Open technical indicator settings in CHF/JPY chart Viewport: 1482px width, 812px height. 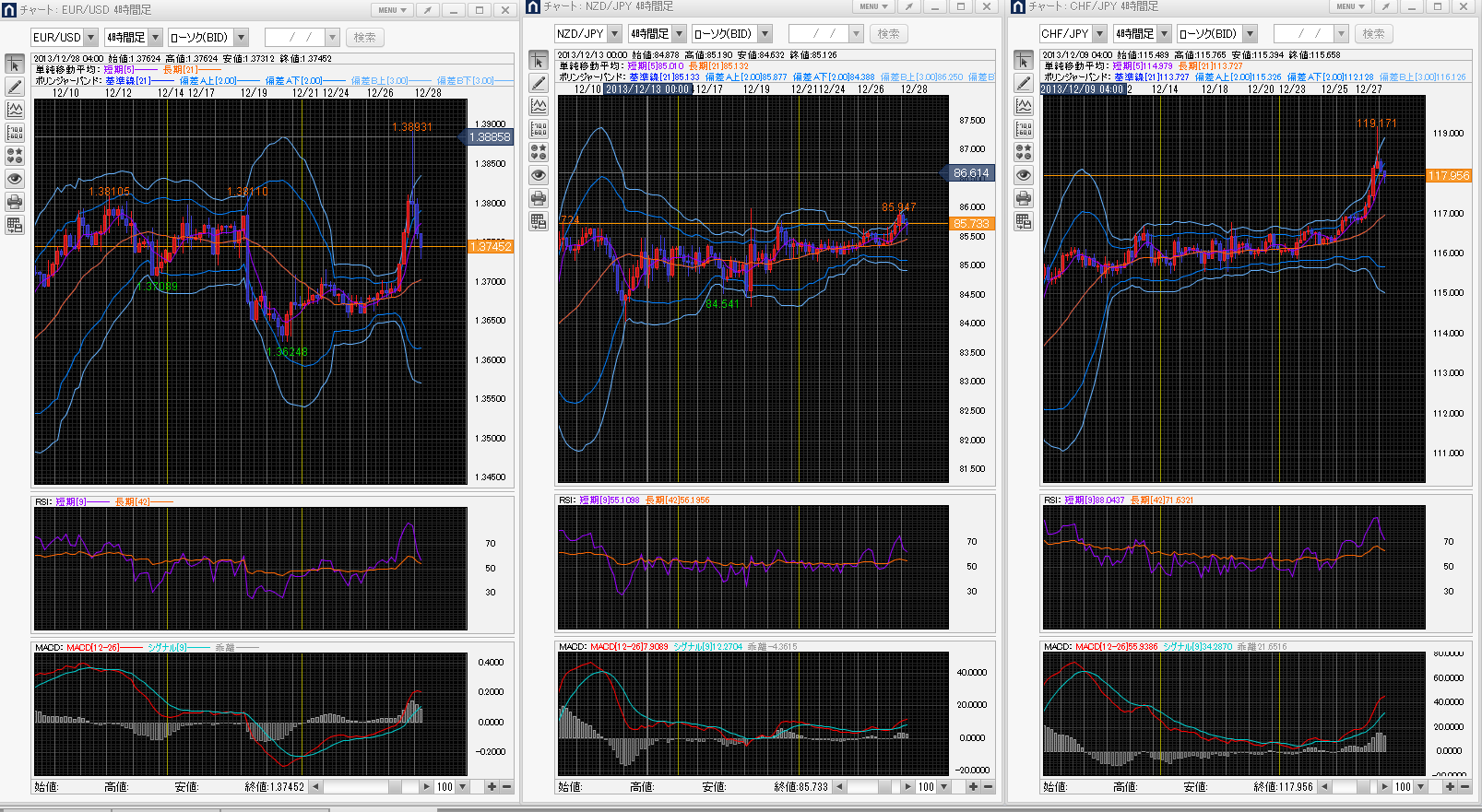click(1024, 106)
